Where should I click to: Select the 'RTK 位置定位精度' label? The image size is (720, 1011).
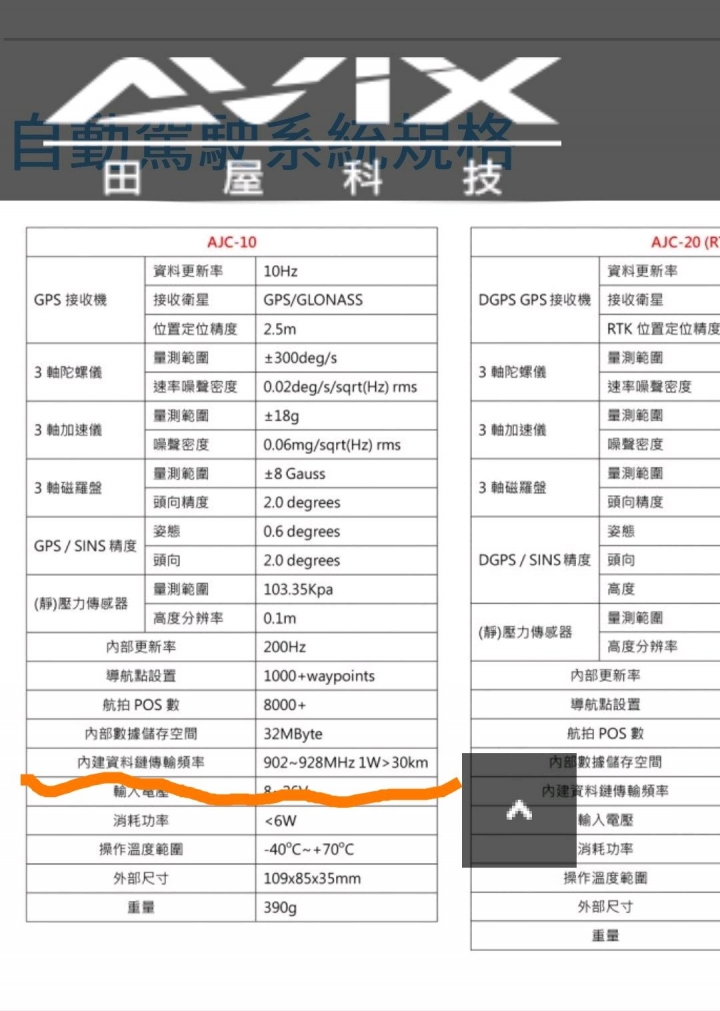(663, 329)
